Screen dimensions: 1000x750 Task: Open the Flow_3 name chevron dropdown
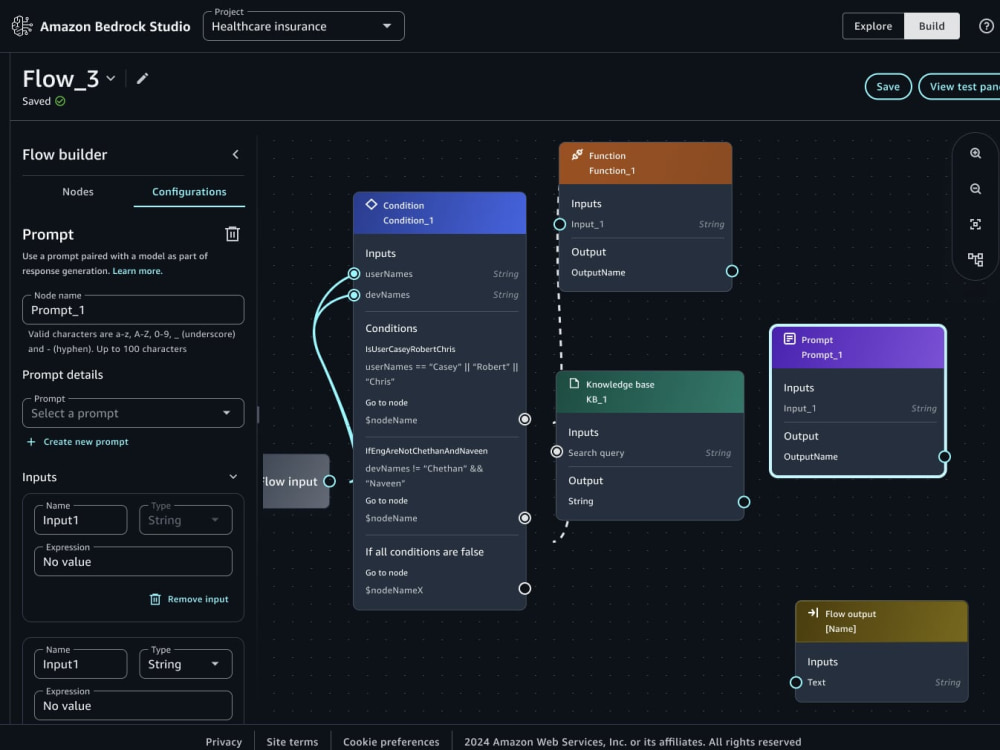pyautogui.click(x=111, y=78)
